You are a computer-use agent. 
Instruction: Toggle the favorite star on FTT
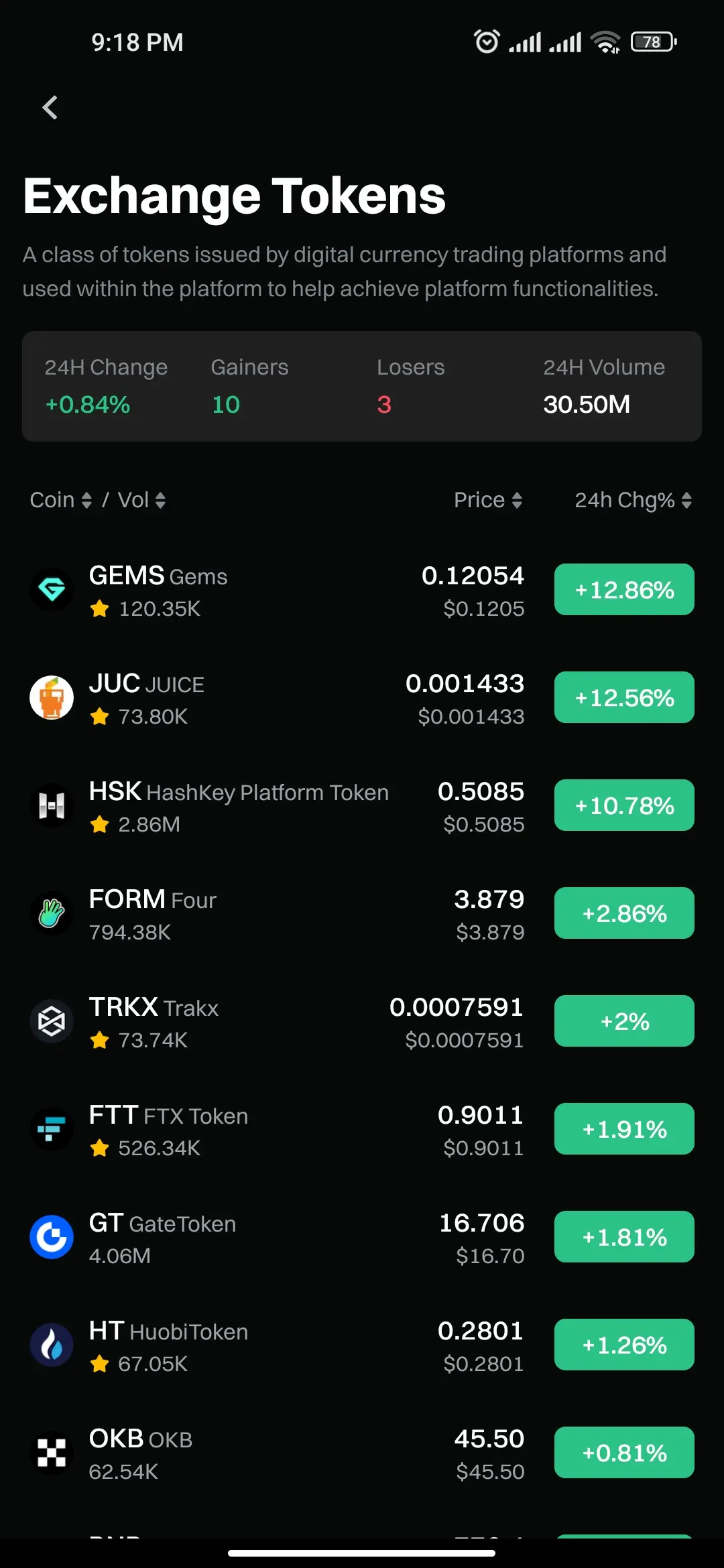(100, 1148)
